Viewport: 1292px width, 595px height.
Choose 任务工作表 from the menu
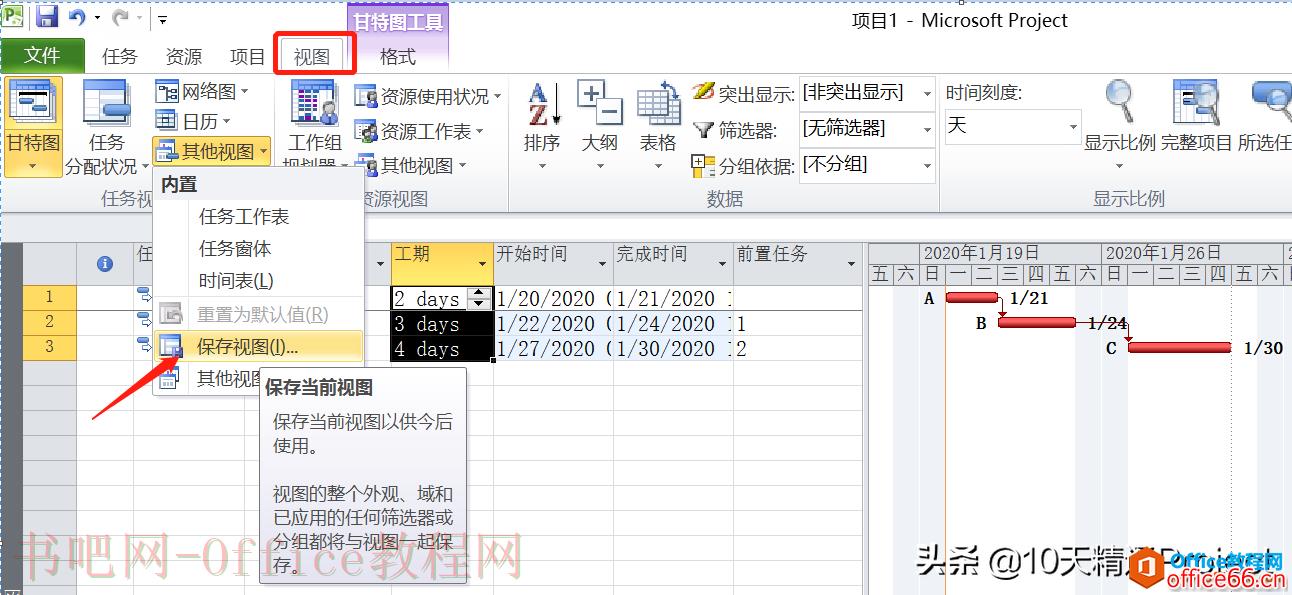(x=258, y=216)
